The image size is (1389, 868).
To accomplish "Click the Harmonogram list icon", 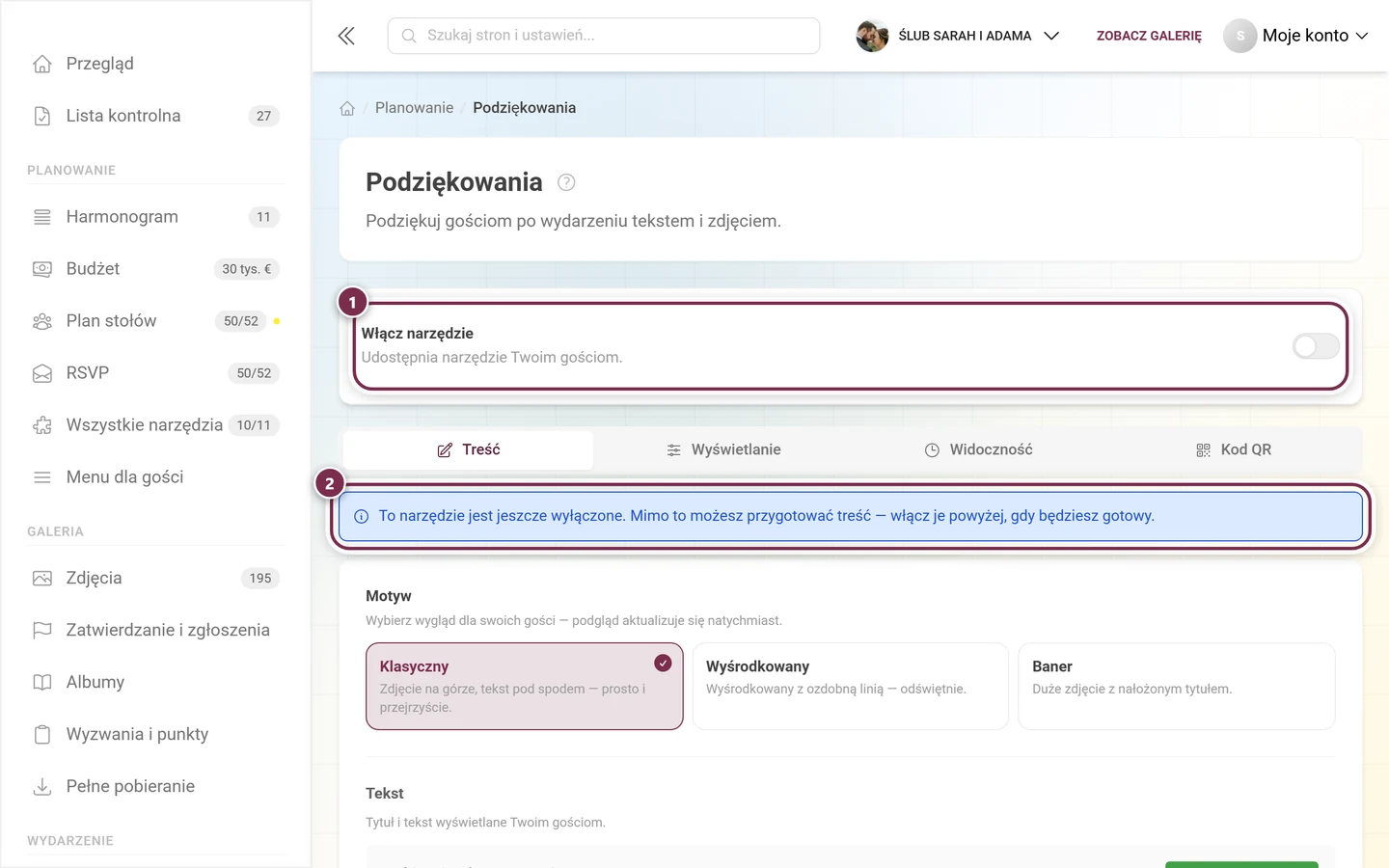I will click(x=42, y=217).
